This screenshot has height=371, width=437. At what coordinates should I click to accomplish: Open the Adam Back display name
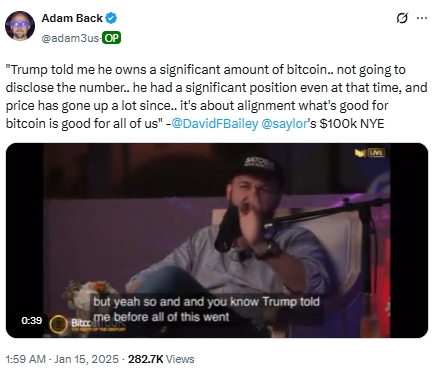(x=72, y=18)
